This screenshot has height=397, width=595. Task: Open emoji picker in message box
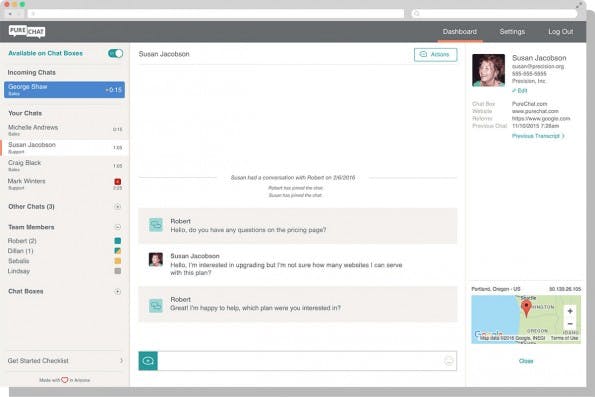point(449,361)
